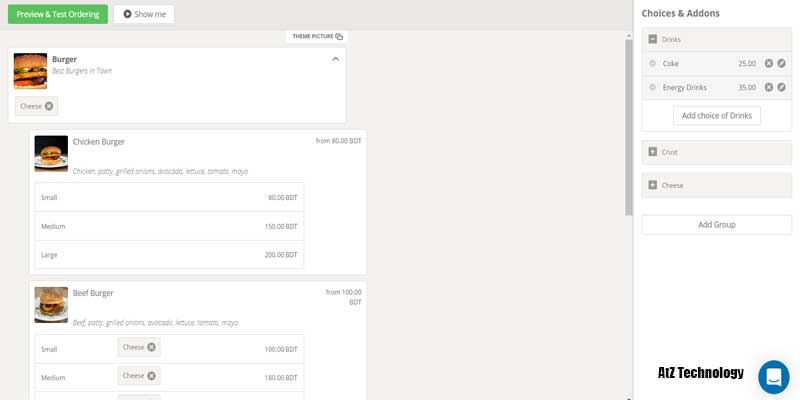Click the Add Group button
The height and width of the screenshot is (400, 800).
click(x=716, y=224)
